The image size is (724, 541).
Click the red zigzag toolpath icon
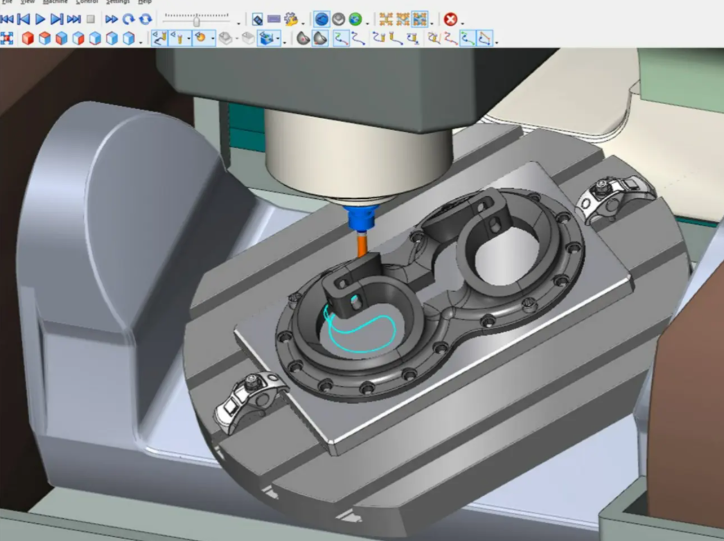450,38
